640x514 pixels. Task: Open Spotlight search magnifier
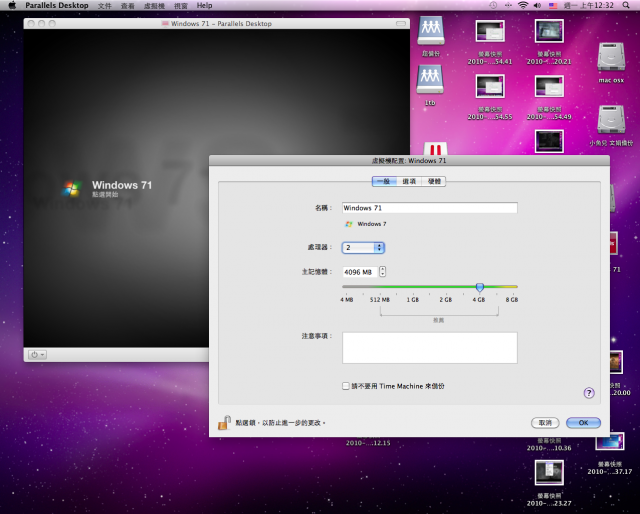[626, 5]
